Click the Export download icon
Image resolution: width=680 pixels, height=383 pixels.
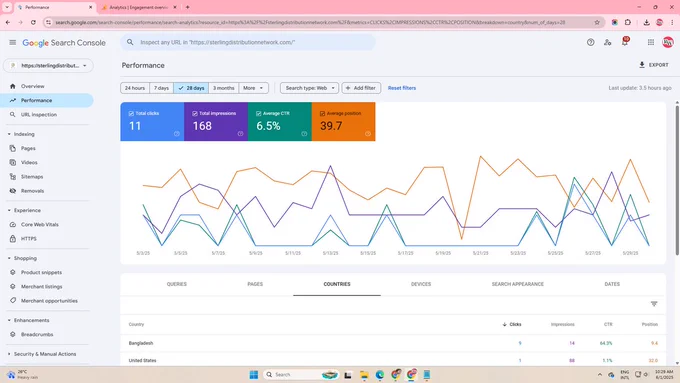642,65
